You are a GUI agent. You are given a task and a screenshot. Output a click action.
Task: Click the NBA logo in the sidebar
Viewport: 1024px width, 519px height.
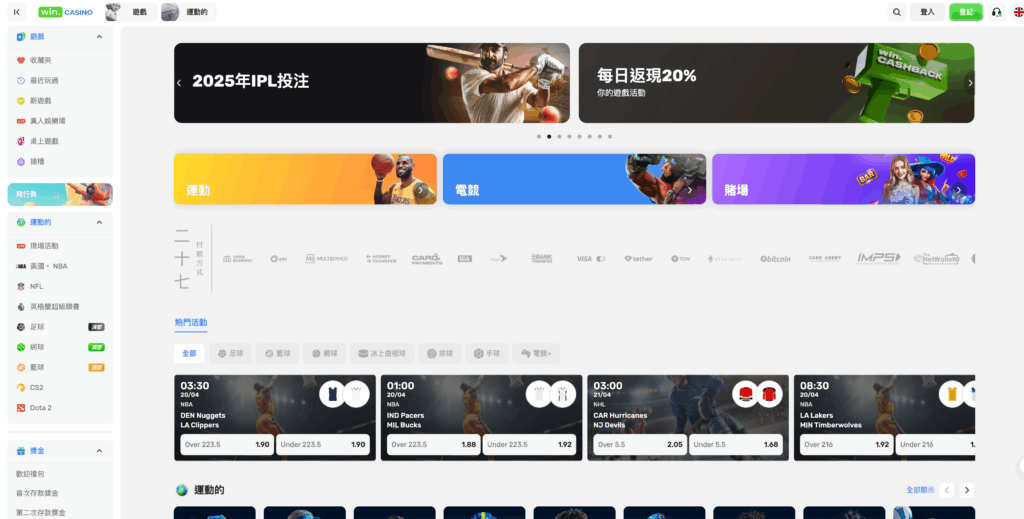coord(21,266)
